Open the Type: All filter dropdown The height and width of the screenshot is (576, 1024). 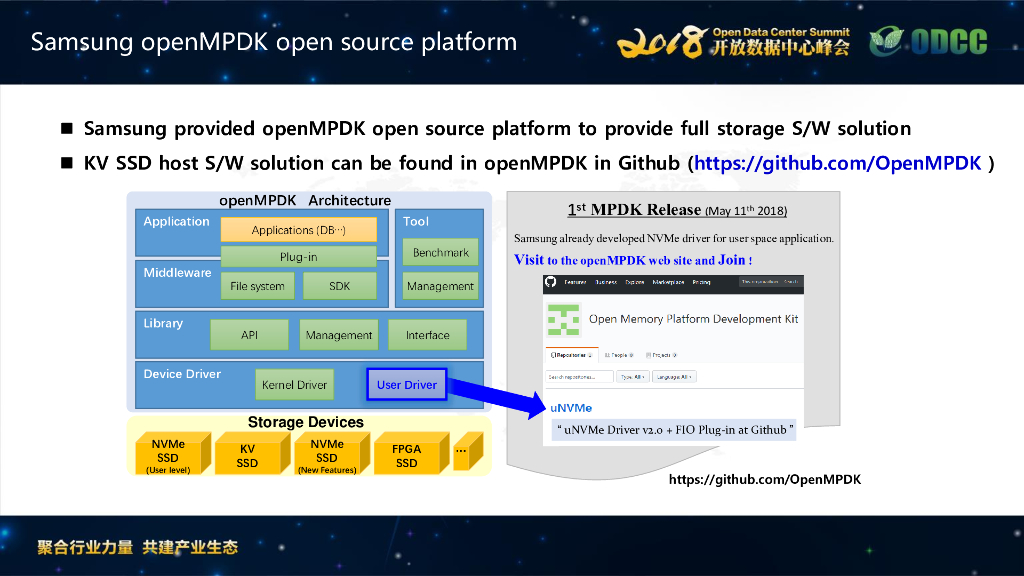(633, 377)
